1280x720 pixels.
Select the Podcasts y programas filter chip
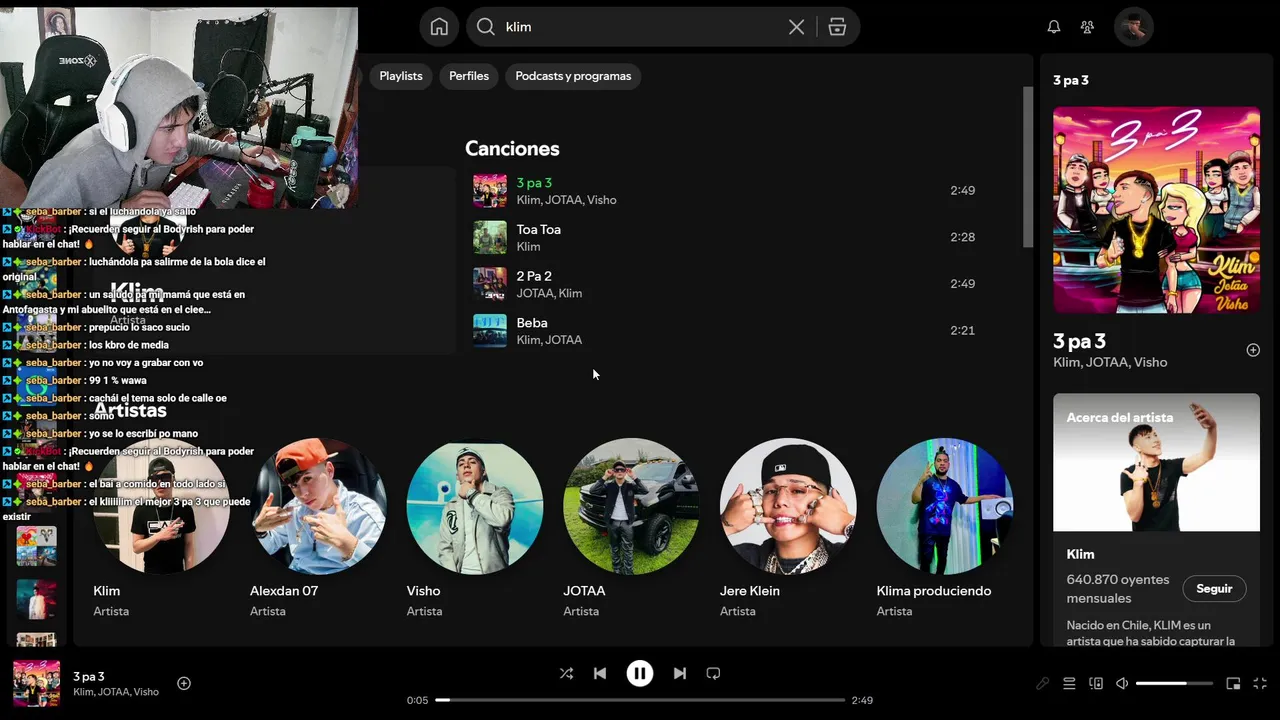pos(573,76)
